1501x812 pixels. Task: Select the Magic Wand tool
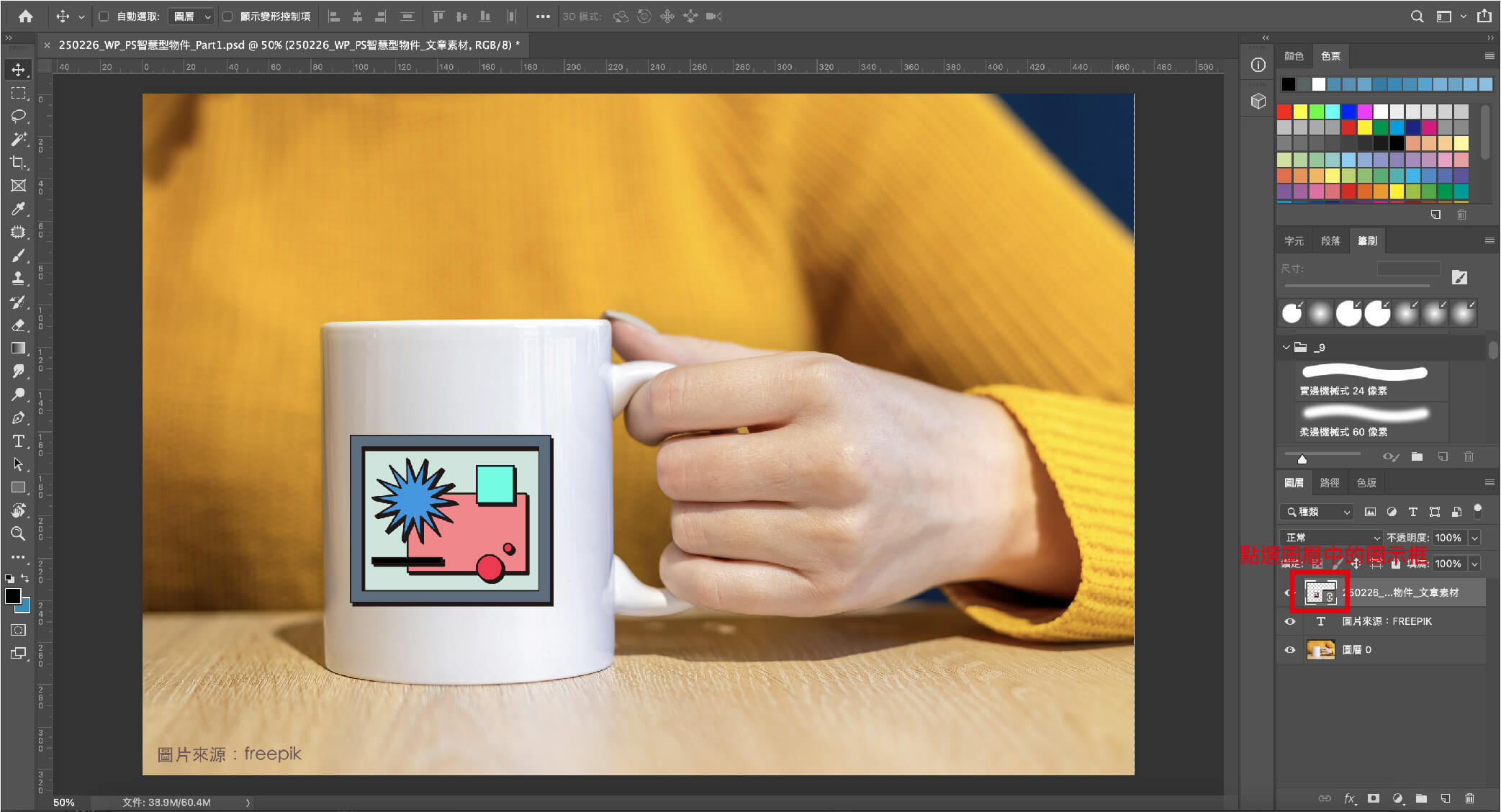18,139
